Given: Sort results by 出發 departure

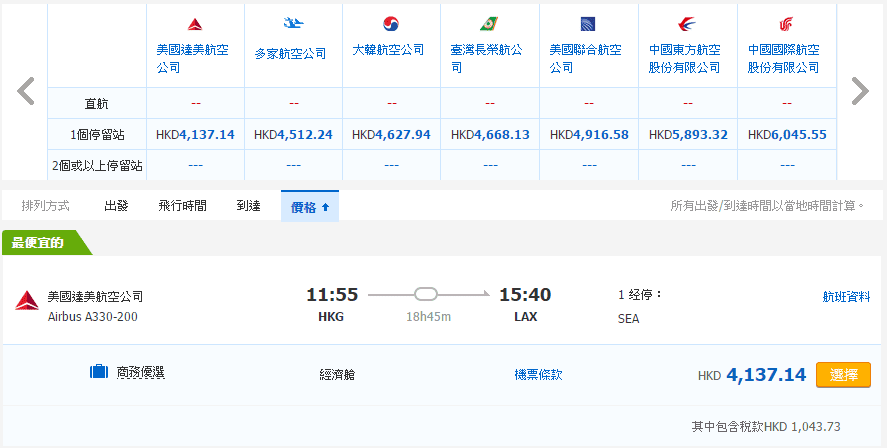Looking at the screenshot, I should pyautogui.click(x=116, y=206).
